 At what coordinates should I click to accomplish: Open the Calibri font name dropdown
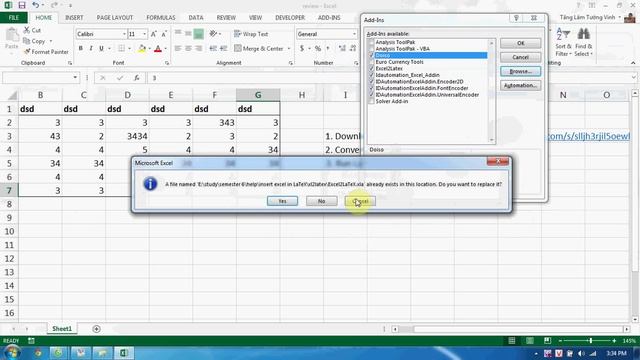pyautogui.click(x=124, y=34)
